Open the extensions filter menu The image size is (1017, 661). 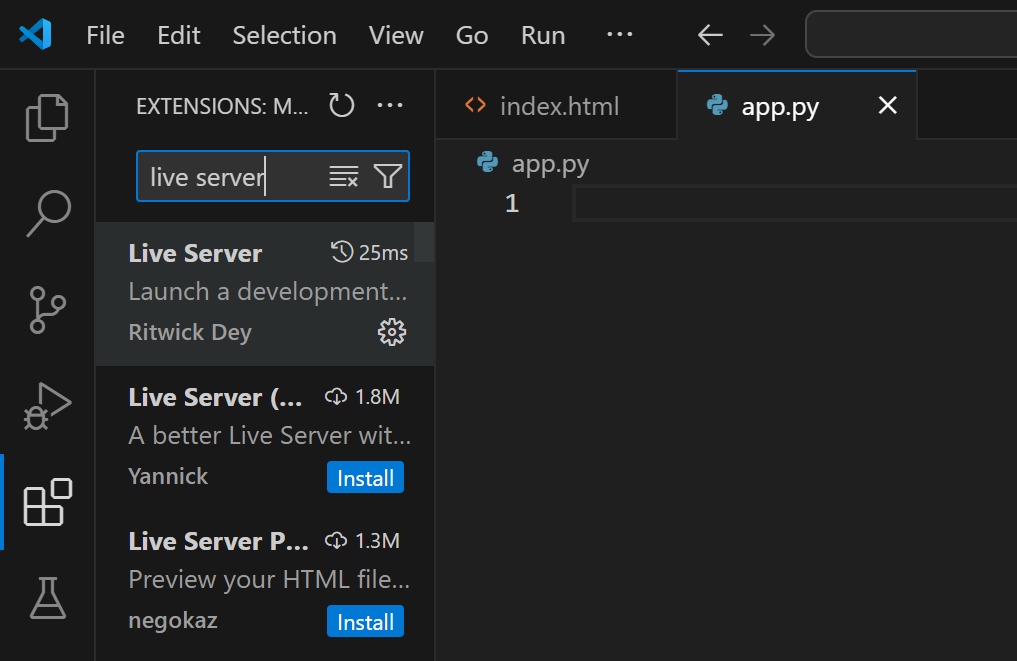point(388,176)
